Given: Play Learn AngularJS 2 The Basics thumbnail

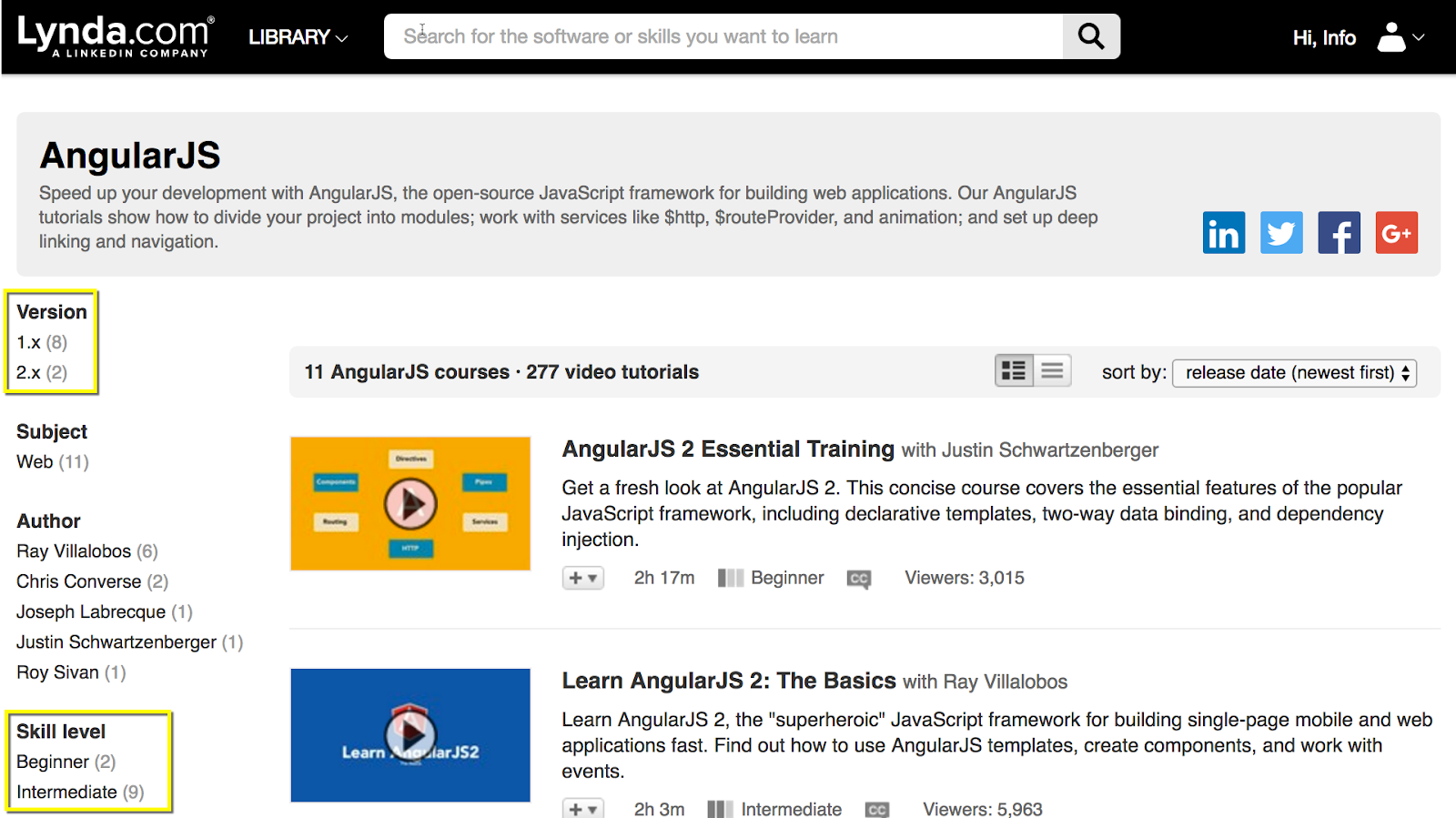Looking at the screenshot, I should (410, 735).
